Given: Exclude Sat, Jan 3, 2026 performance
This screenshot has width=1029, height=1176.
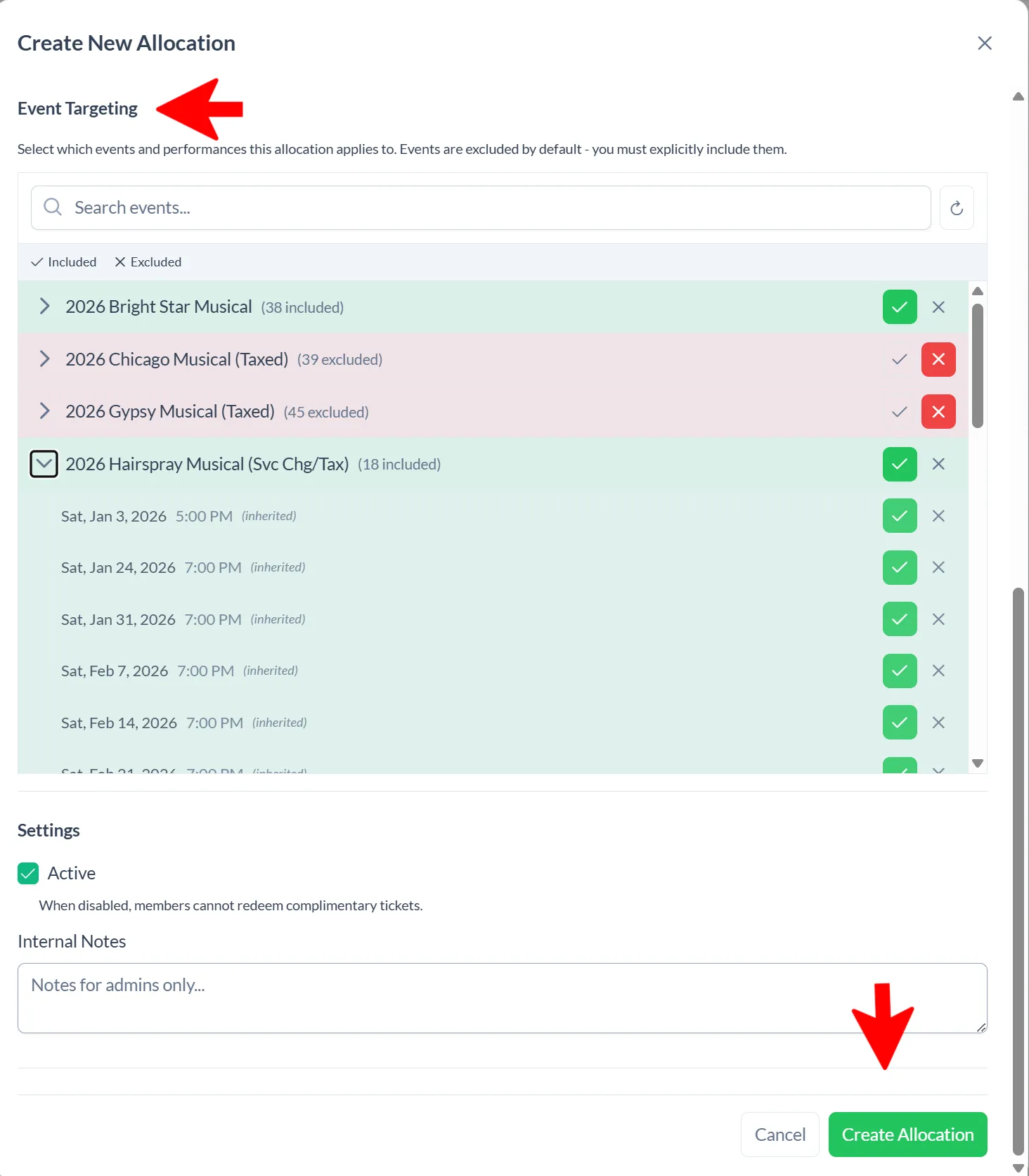Looking at the screenshot, I should [938, 516].
